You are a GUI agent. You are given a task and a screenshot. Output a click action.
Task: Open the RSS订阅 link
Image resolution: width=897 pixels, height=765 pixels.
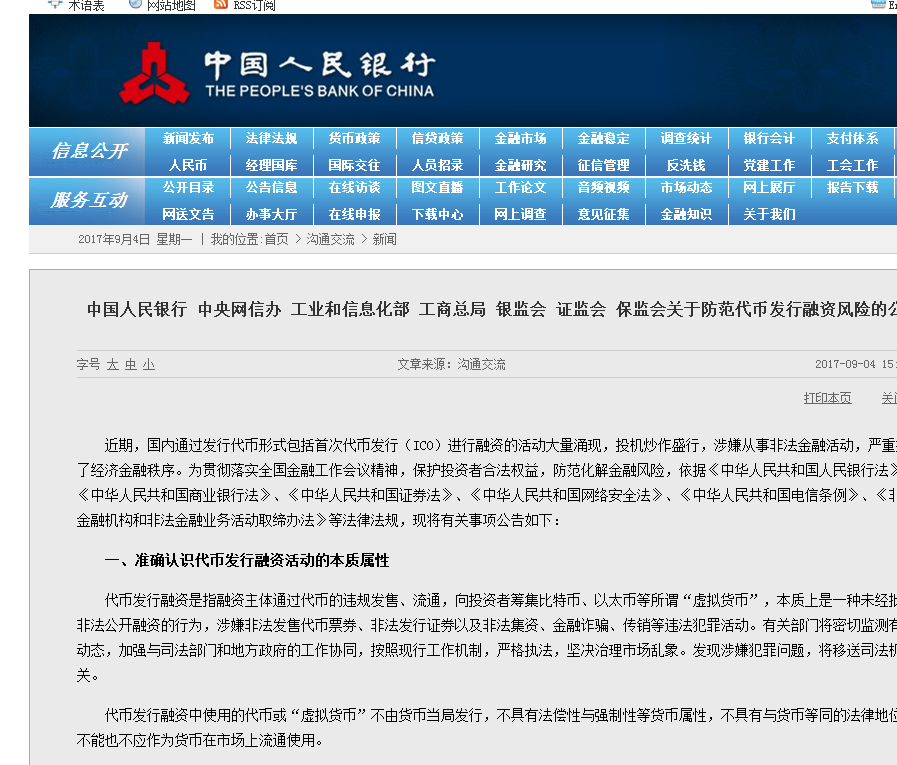(254, 6)
